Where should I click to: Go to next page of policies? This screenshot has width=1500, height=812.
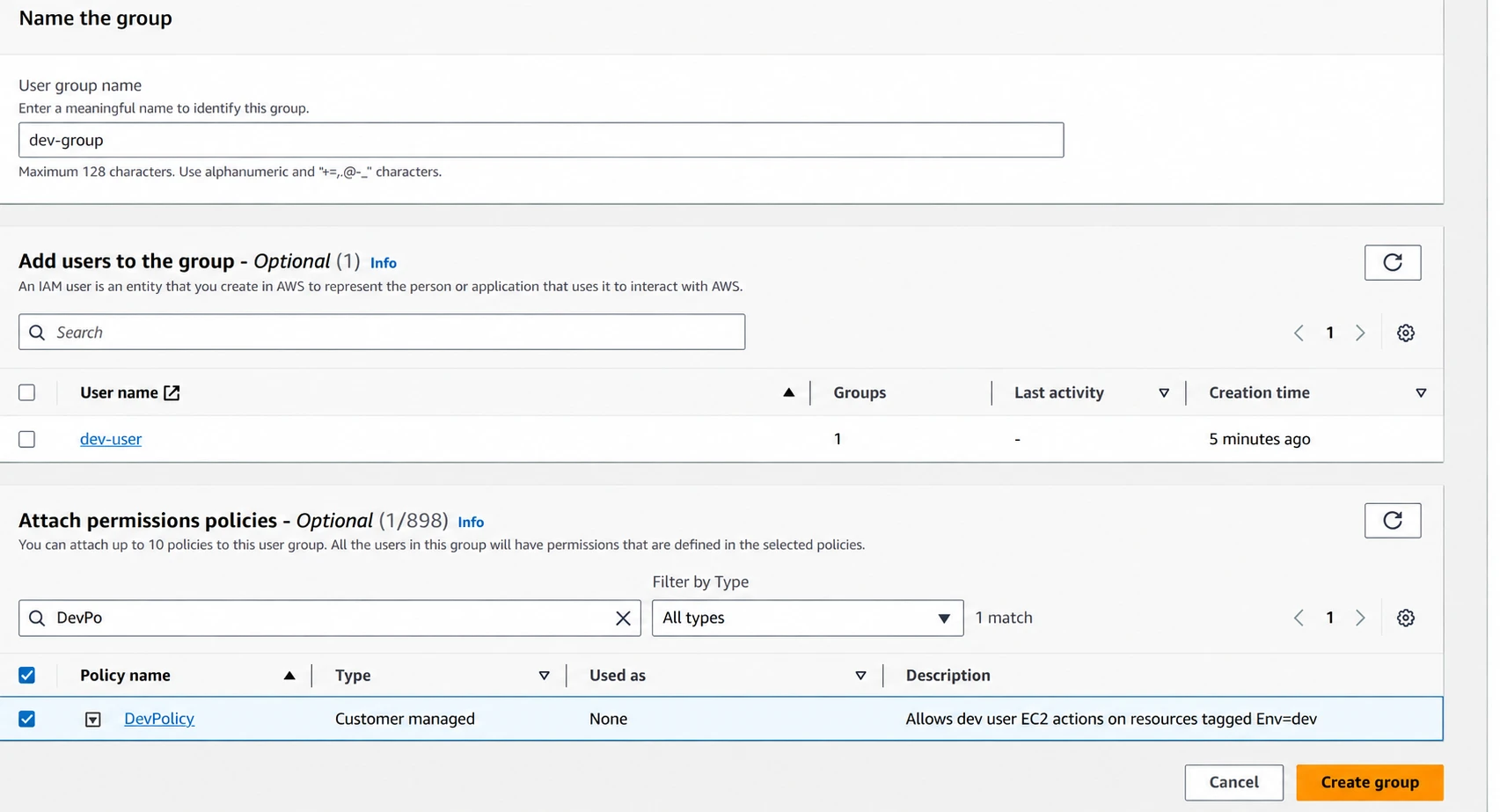coord(1360,618)
